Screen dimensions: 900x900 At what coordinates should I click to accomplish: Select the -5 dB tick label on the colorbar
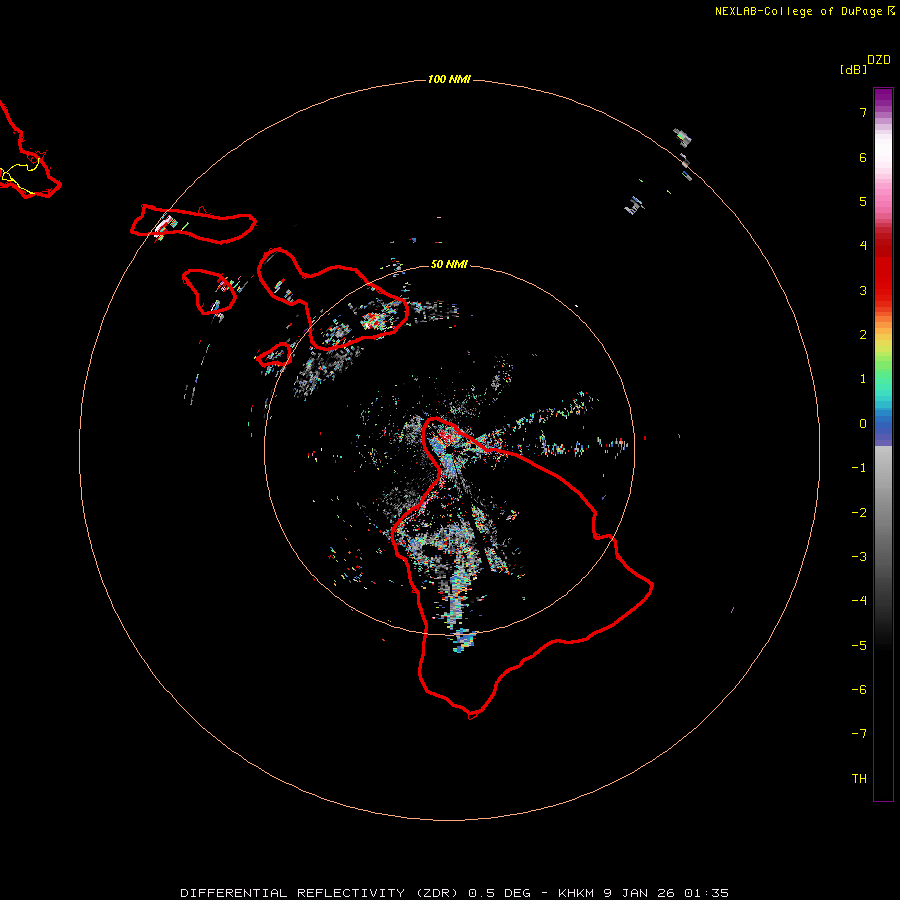tap(859, 646)
